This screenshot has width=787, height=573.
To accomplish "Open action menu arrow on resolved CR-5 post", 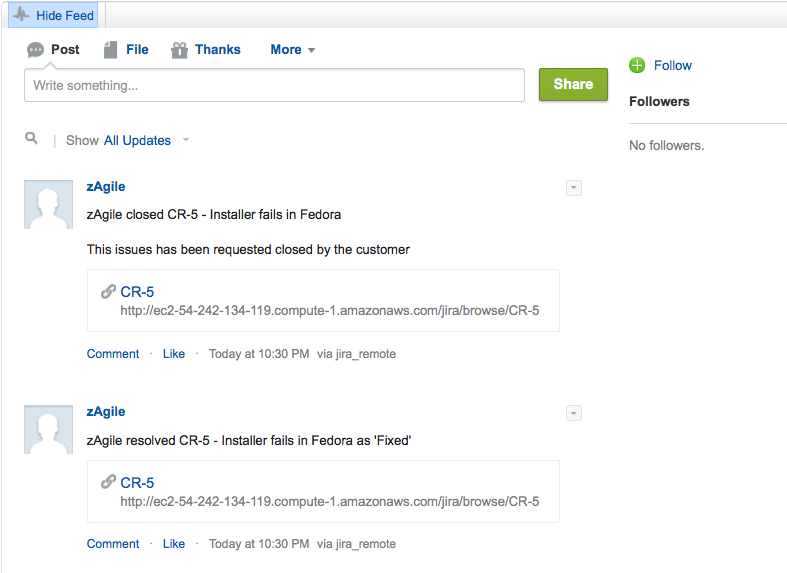I will click(x=573, y=413).
